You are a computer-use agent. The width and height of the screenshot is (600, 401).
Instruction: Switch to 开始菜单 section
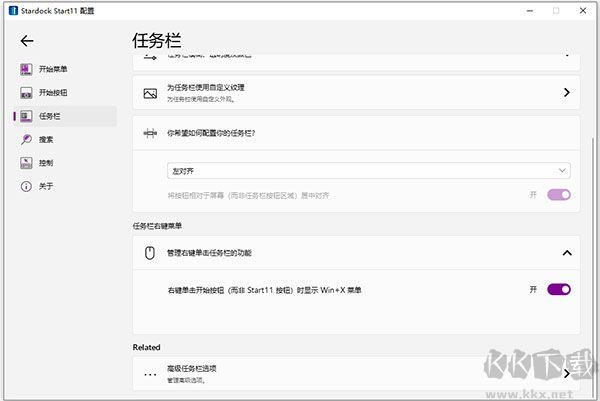coord(53,69)
